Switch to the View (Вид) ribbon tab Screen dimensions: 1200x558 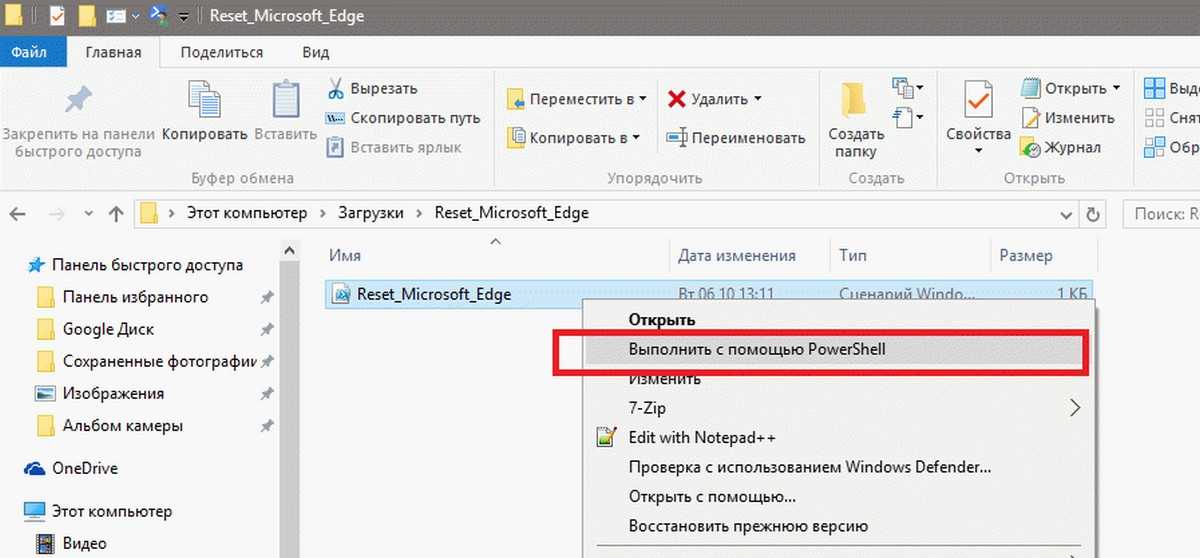tap(316, 52)
